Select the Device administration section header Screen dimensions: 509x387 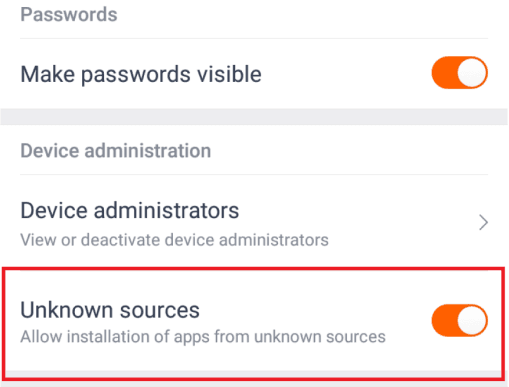(116, 151)
